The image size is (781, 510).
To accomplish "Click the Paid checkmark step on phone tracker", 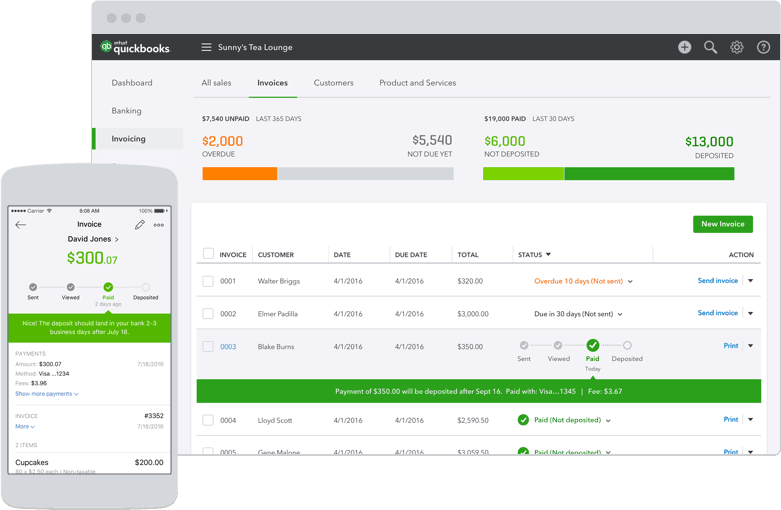I will [108, 287].
